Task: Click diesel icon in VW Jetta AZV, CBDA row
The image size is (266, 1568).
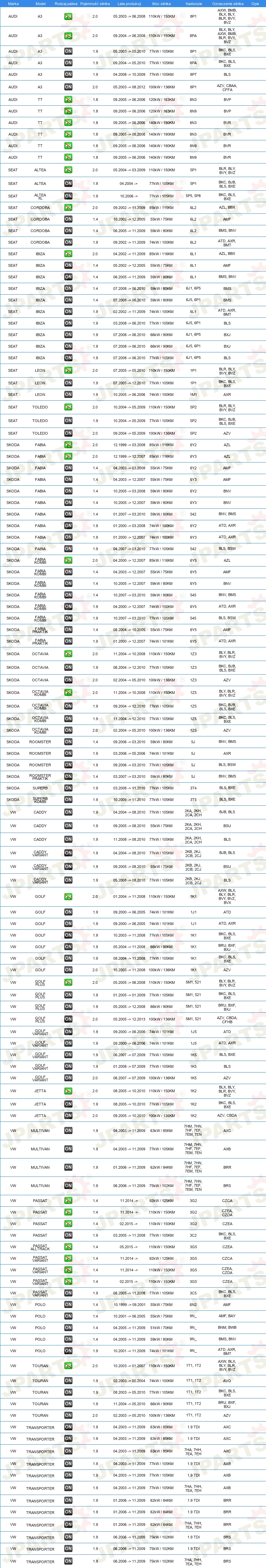Action: coord(68,1116)
